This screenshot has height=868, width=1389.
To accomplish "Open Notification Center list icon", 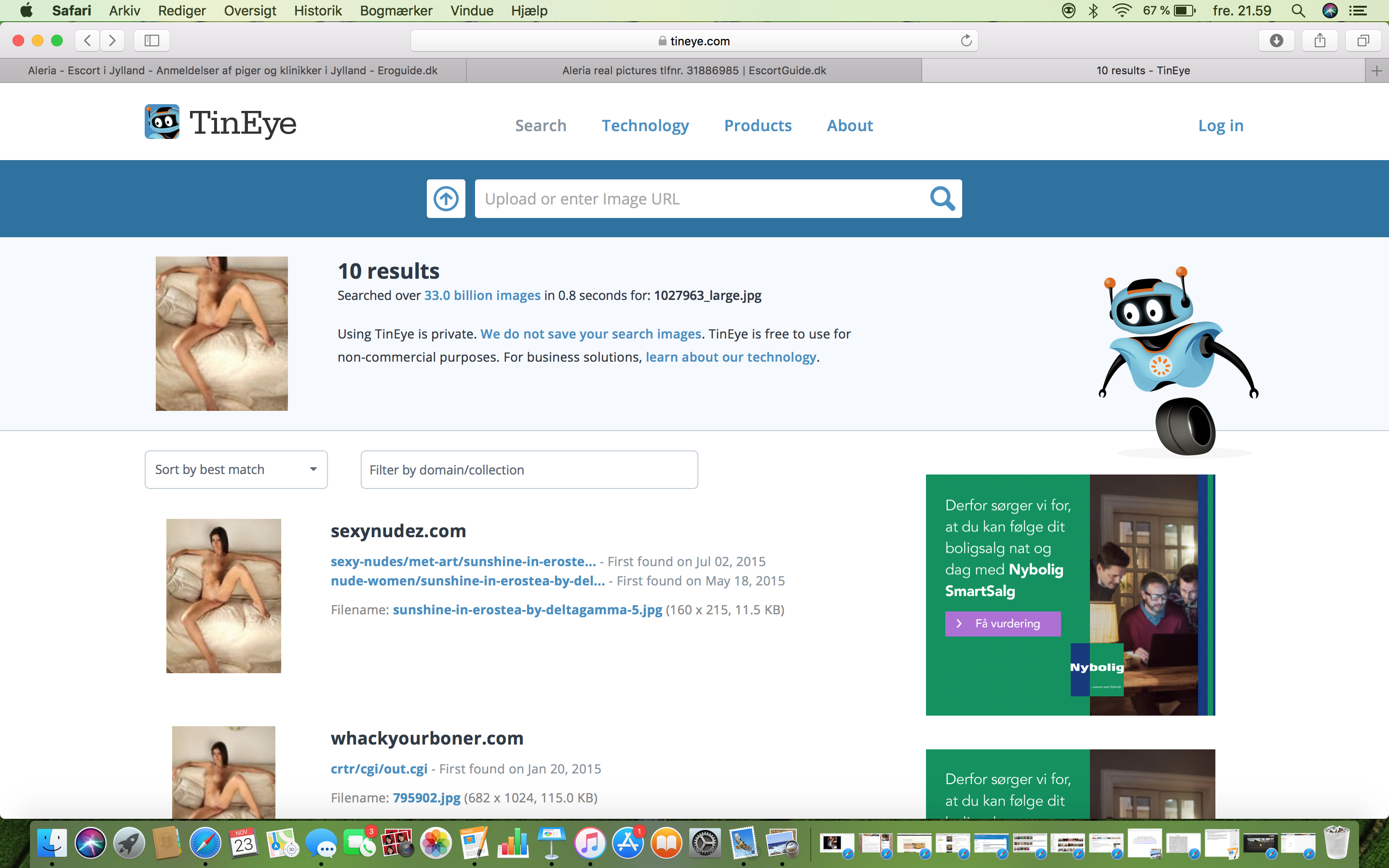I will click(x=1358, y=10).
